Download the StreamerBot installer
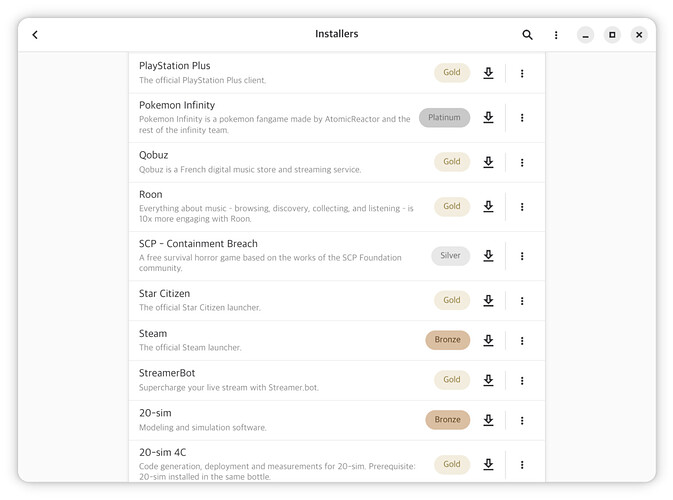Screen dimensions: 673x500 pos(488,380)
